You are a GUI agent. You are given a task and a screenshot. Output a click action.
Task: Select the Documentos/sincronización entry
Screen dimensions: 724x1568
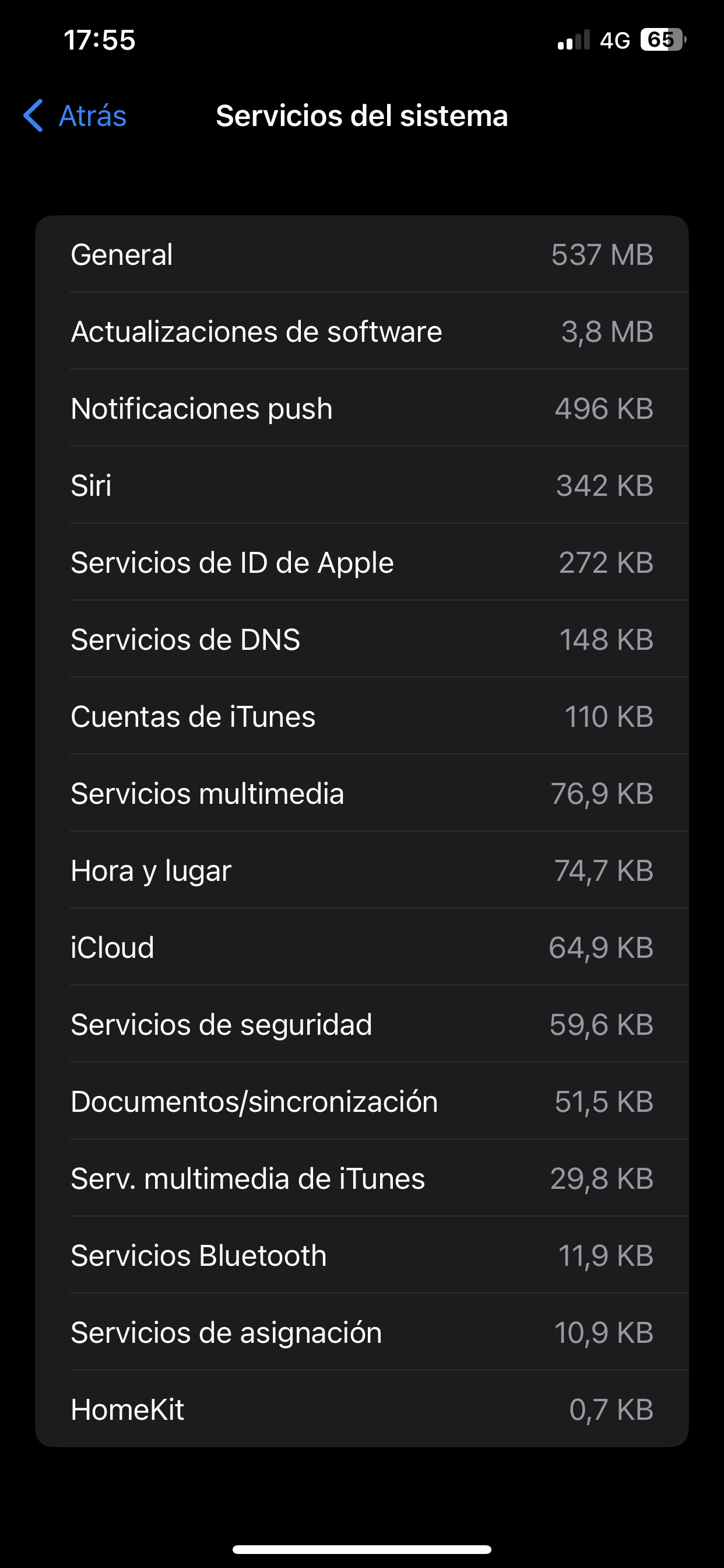pos(361,1102)
